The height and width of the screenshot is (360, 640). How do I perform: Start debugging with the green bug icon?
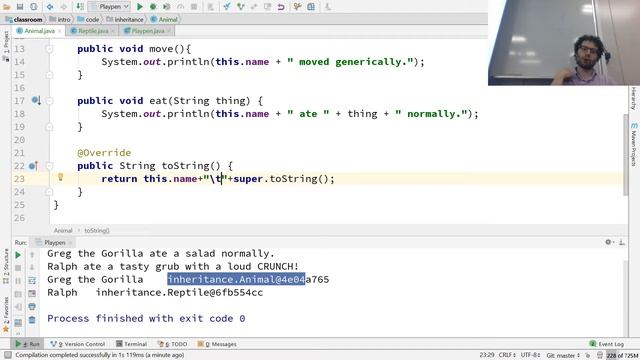pyautogui.click(x=153, y=7)
